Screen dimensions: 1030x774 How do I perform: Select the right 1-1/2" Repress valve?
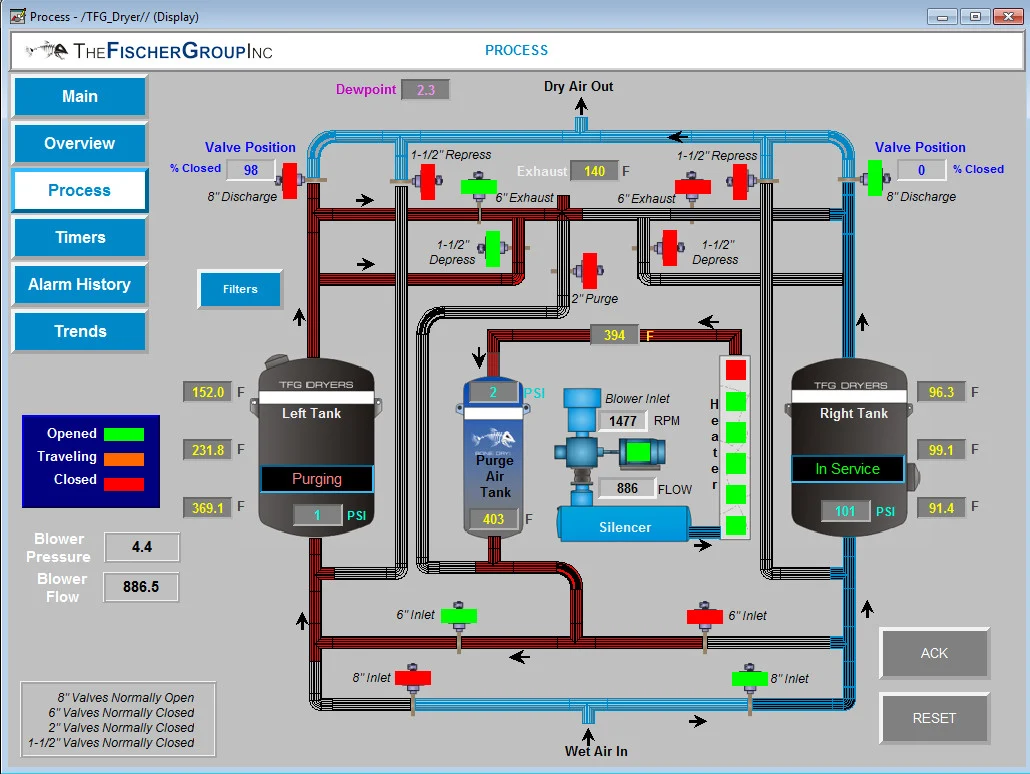tap(740, 181)
